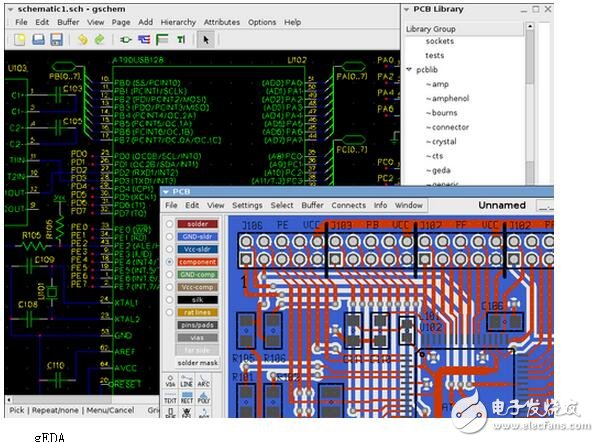This screenshot has height=442, width=599.
Task: Select the Vcc-sldr layer radio button
Action: tap(169, 249)
